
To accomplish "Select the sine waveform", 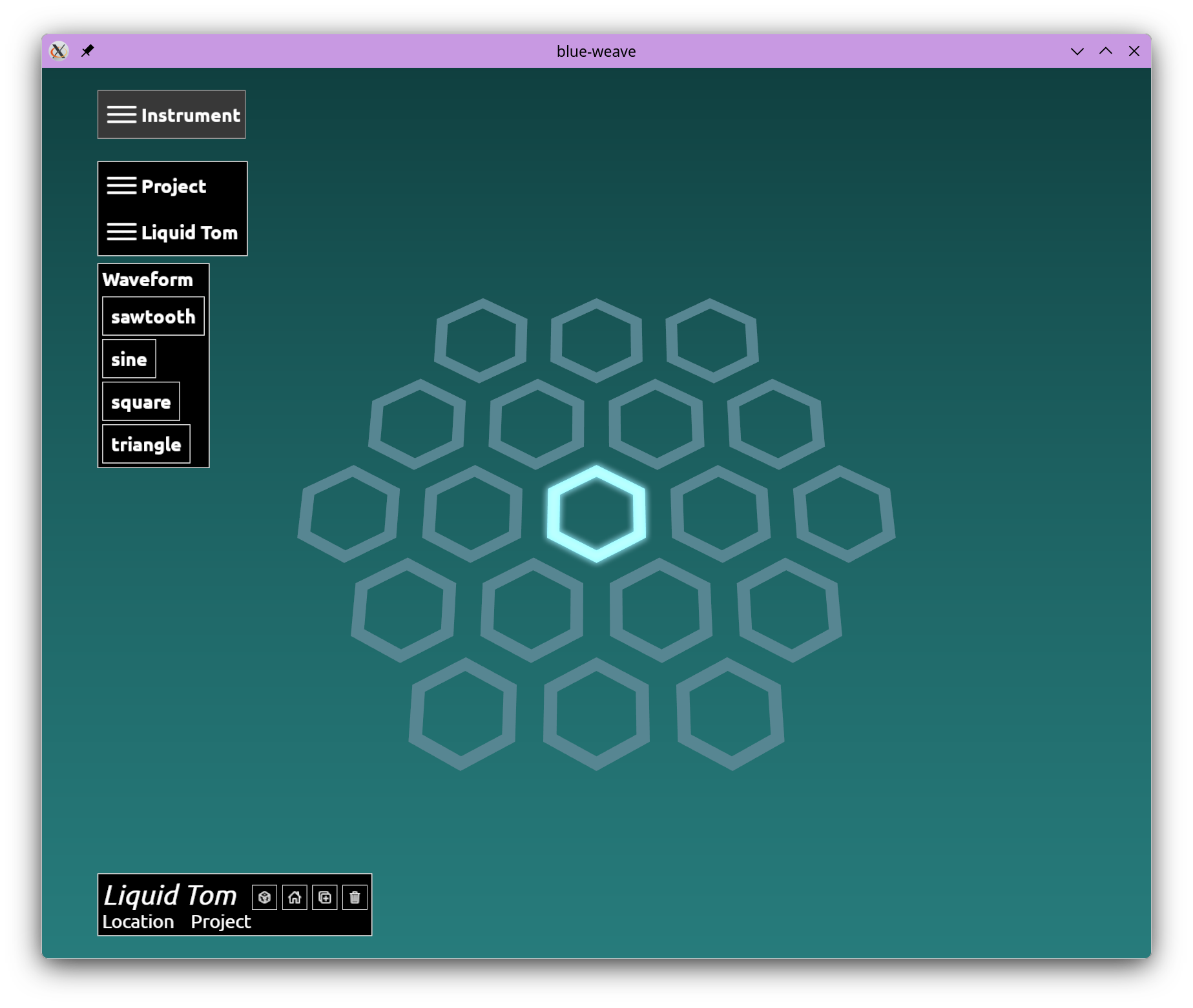I will 129,359.
